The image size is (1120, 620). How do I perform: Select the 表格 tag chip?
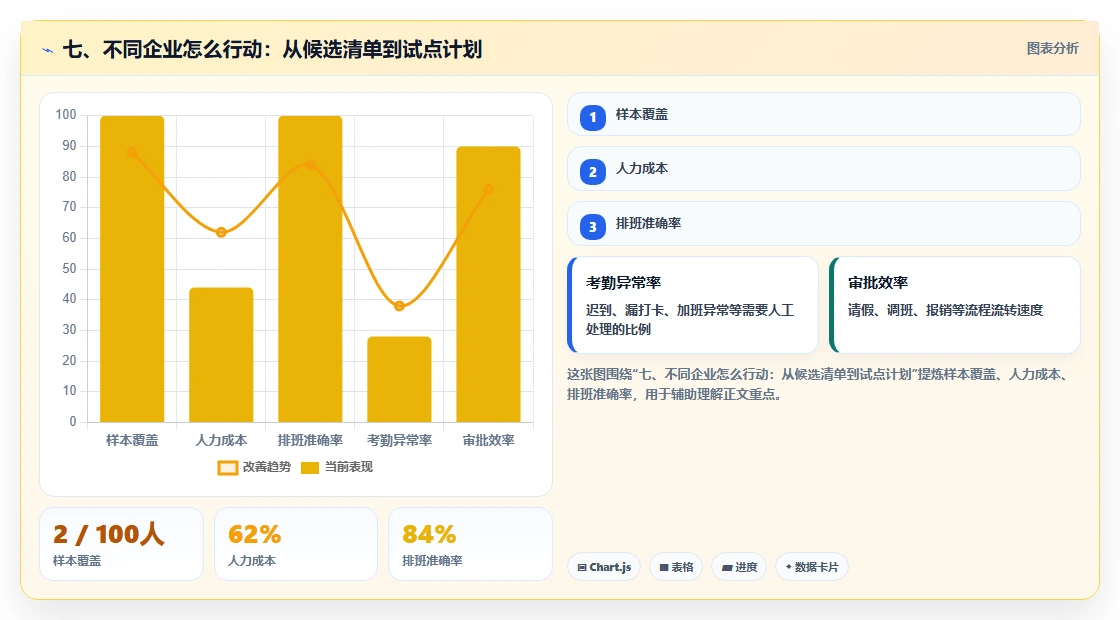click(676, 567)
